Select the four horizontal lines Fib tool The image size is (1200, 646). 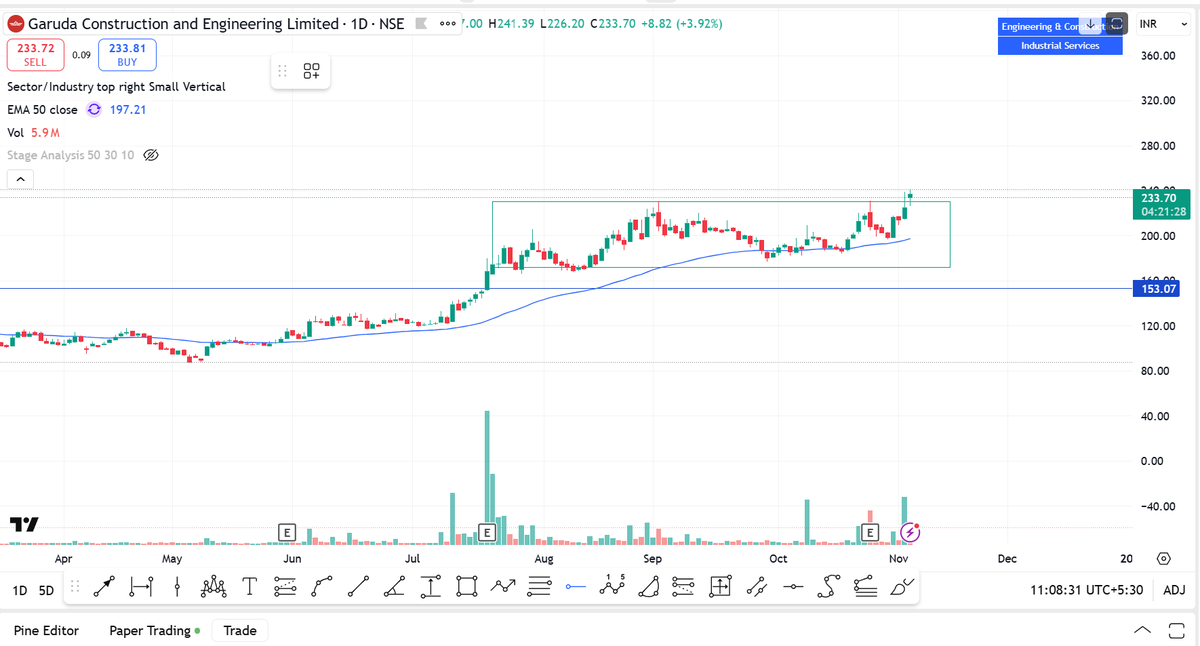[539, 587]
